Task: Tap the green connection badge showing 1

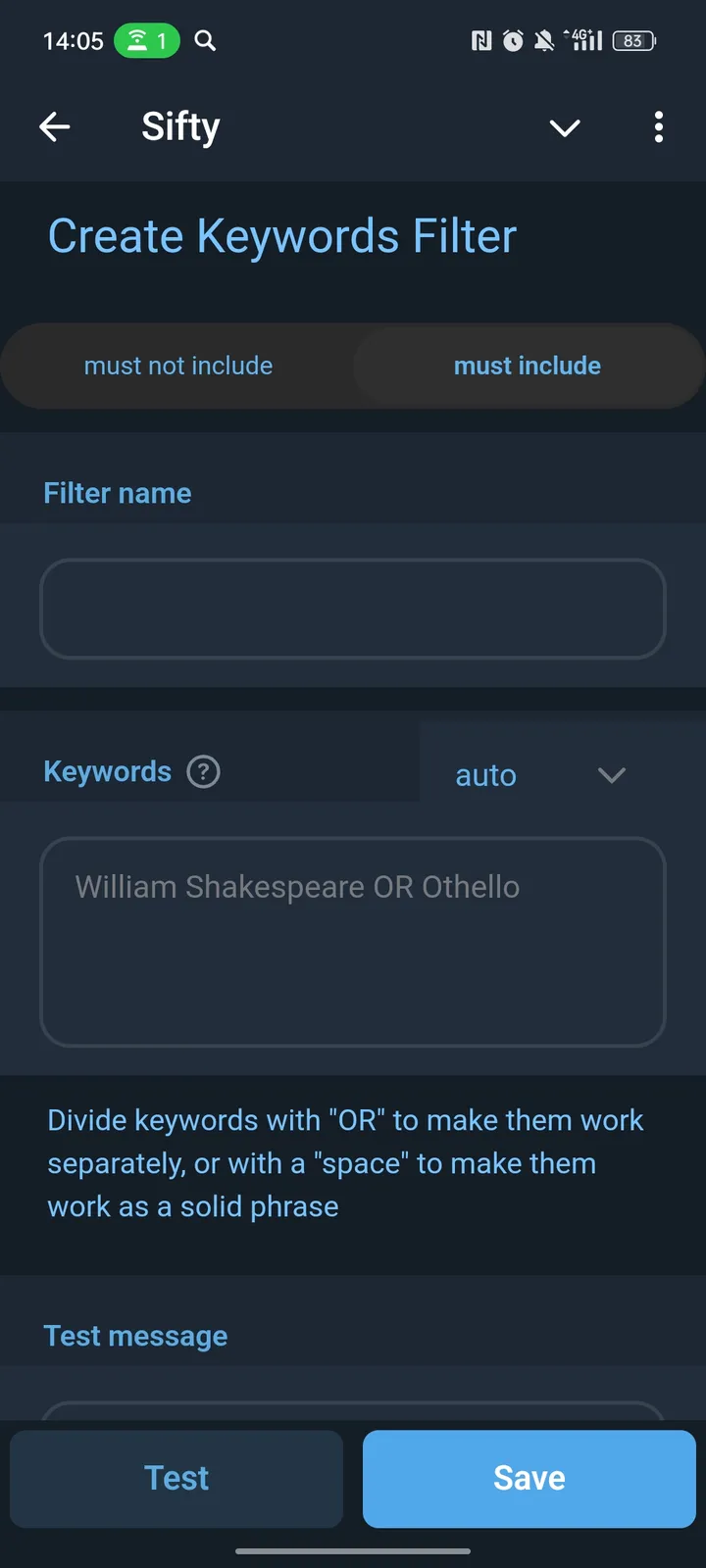Action: [147, 40]
